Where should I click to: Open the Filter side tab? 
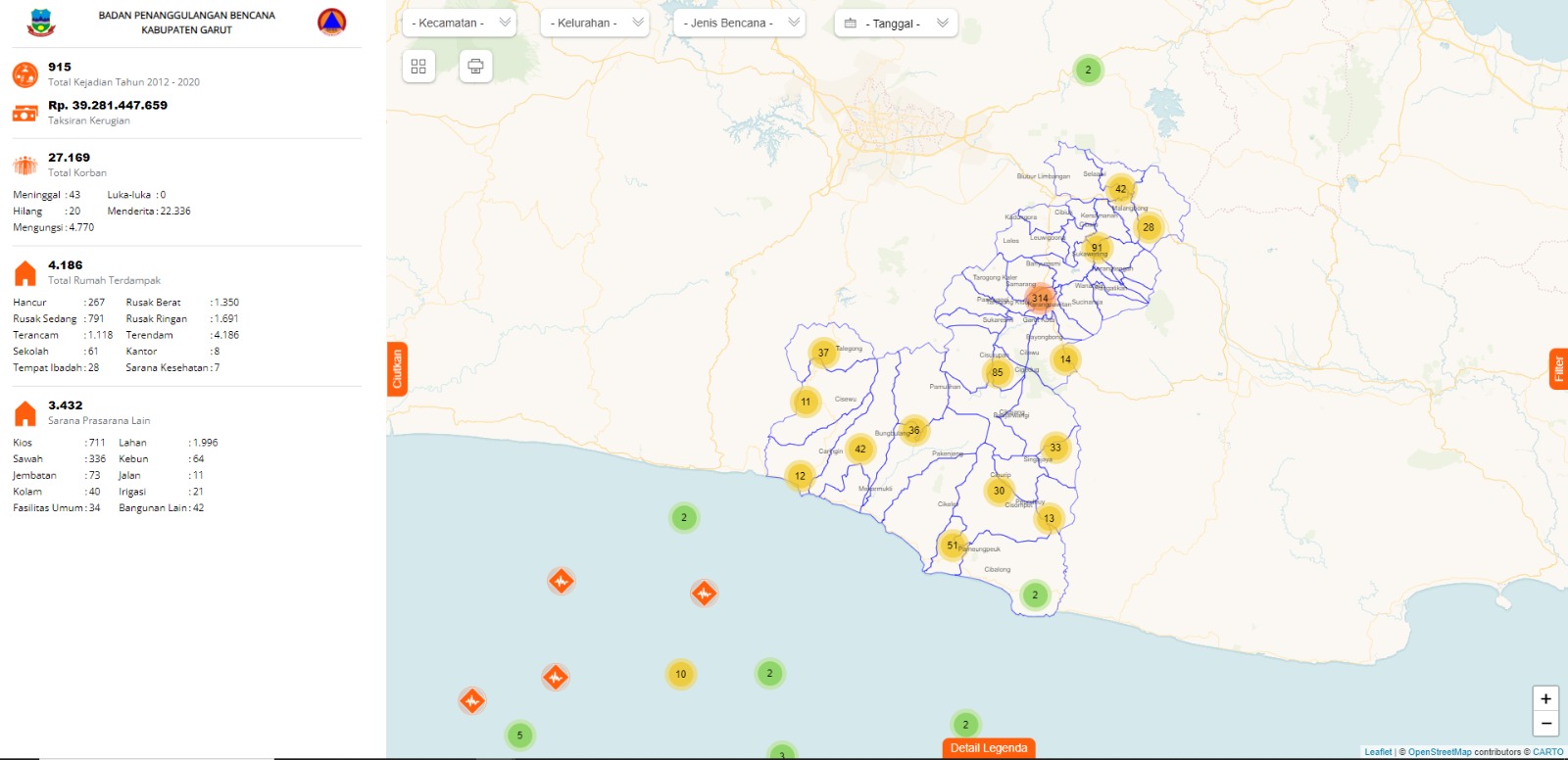(1558, 368)
